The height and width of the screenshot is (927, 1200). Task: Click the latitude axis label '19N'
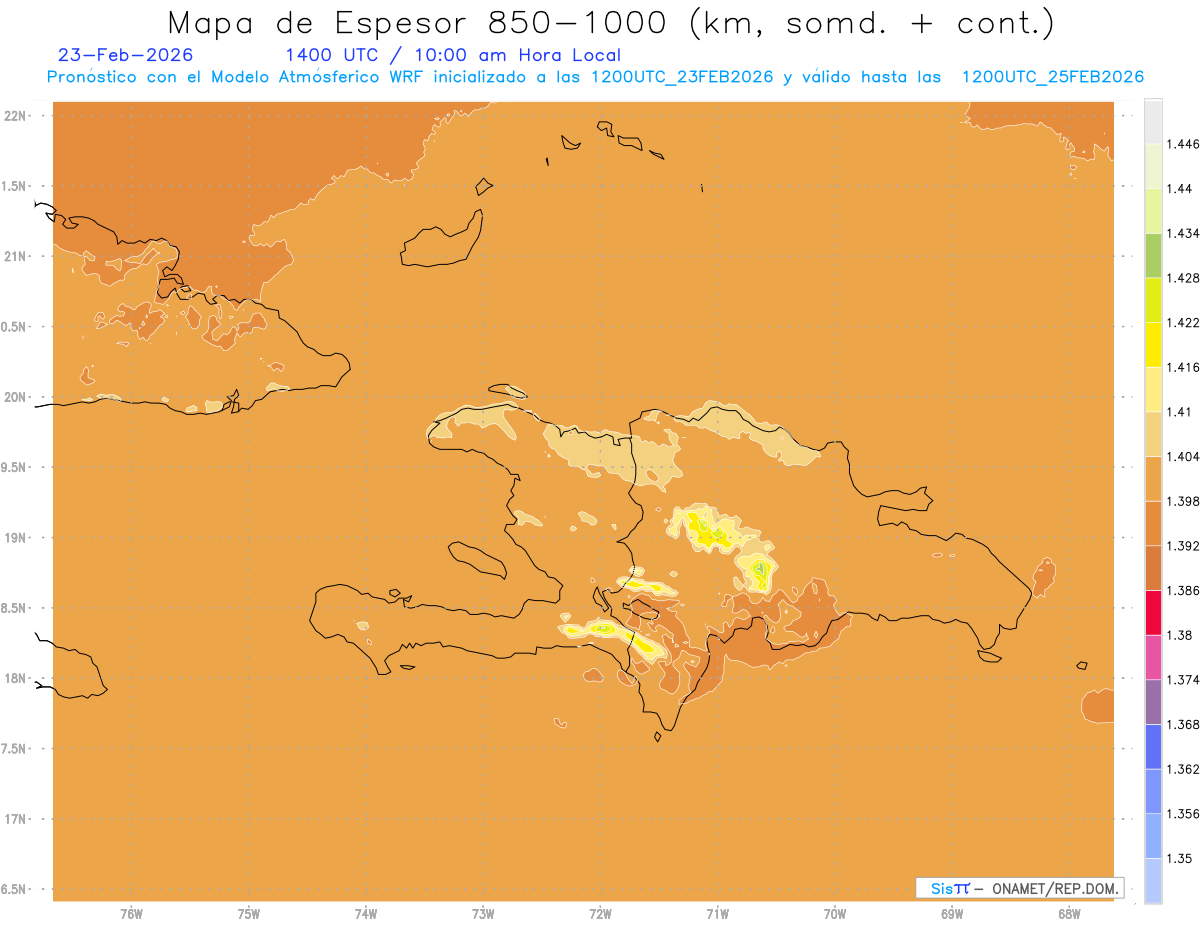tap(15, 537)
